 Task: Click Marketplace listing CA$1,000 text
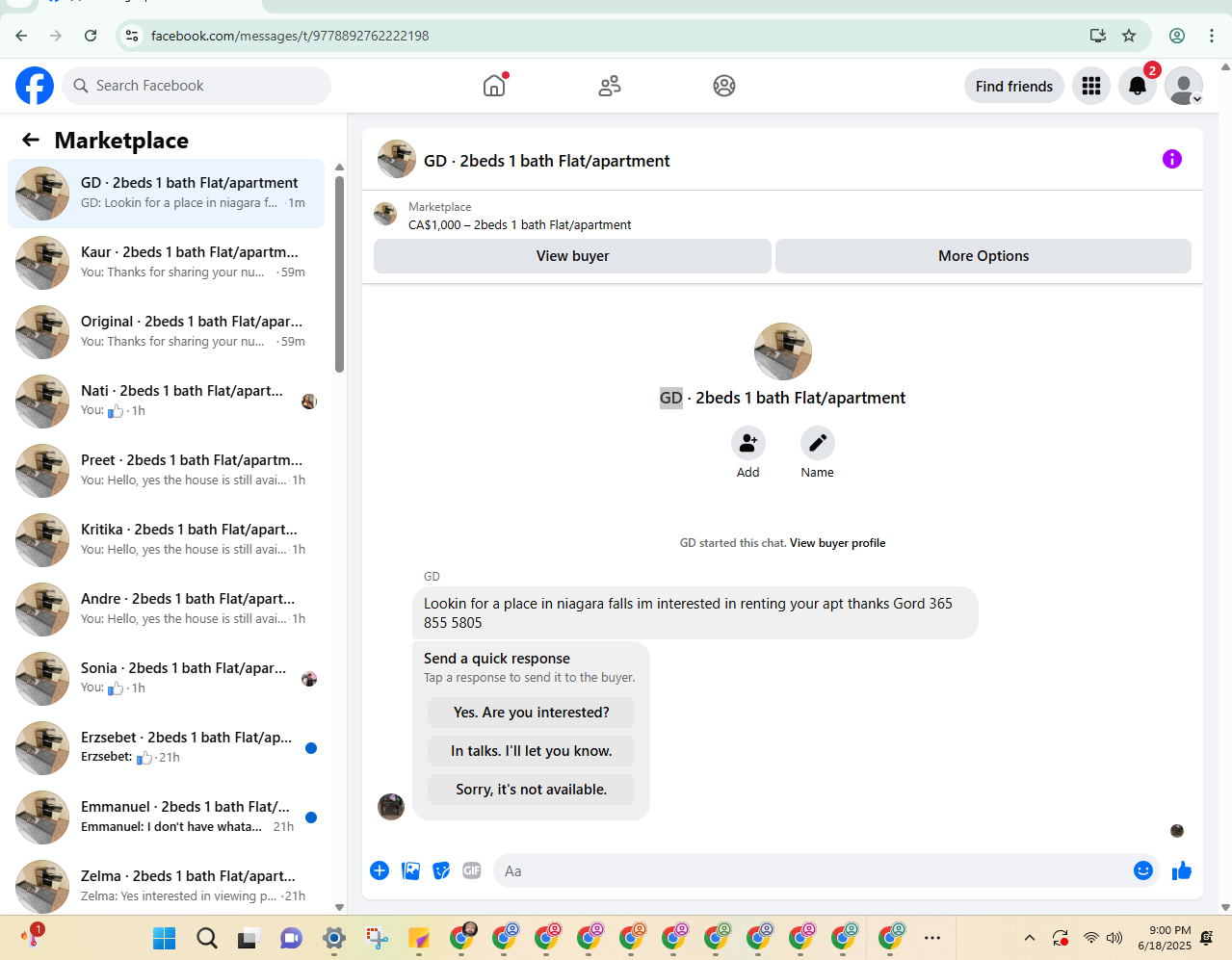[520, 225]
